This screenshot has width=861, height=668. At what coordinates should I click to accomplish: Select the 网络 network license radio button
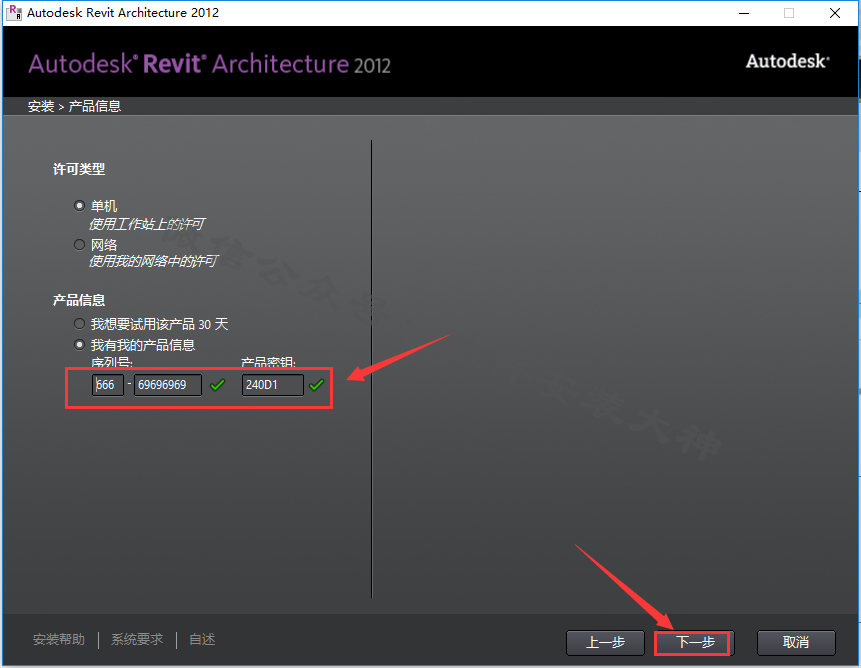click(x=80, y=244)
